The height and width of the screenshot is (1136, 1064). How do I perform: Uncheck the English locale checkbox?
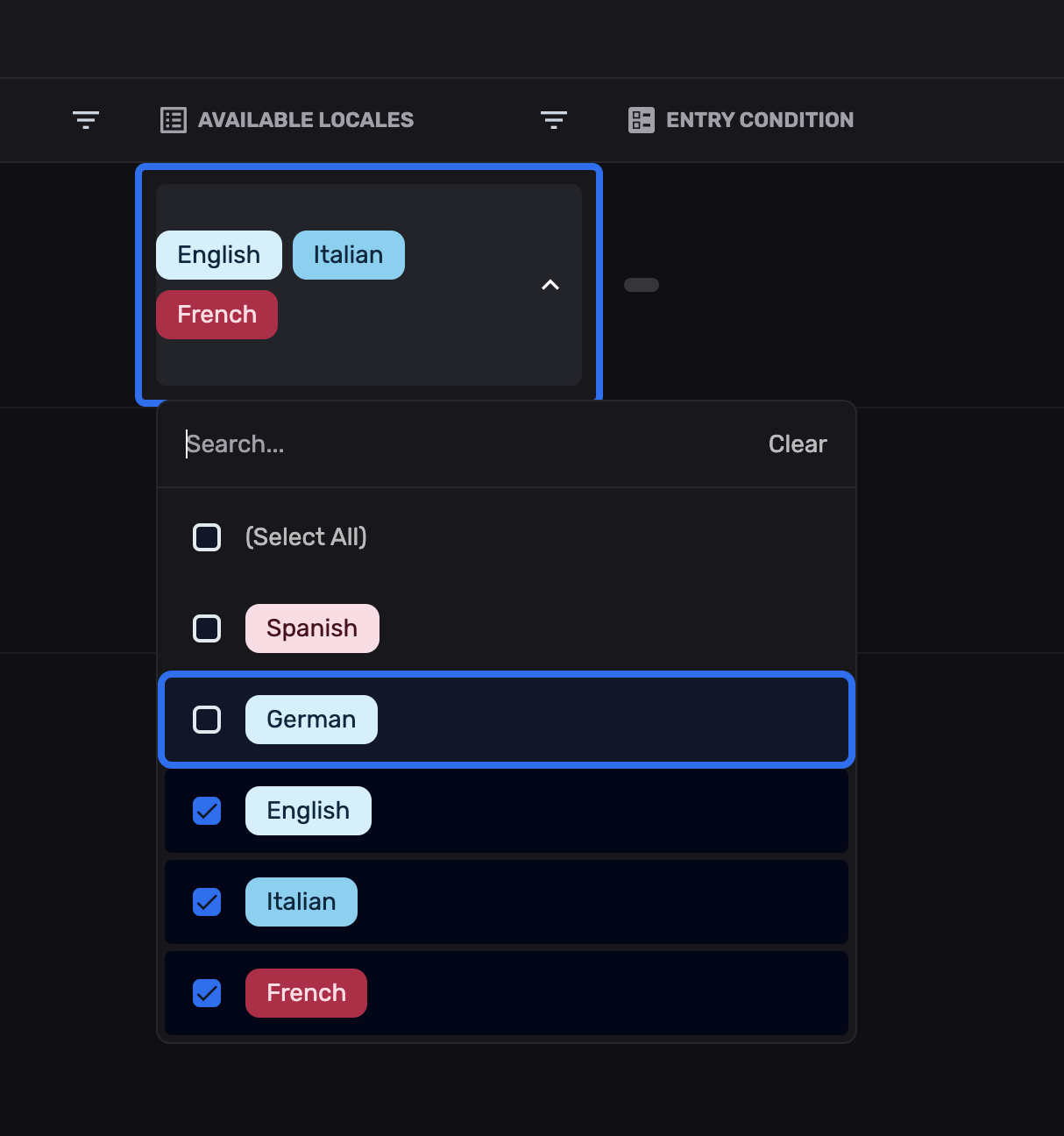coord(207,811)
